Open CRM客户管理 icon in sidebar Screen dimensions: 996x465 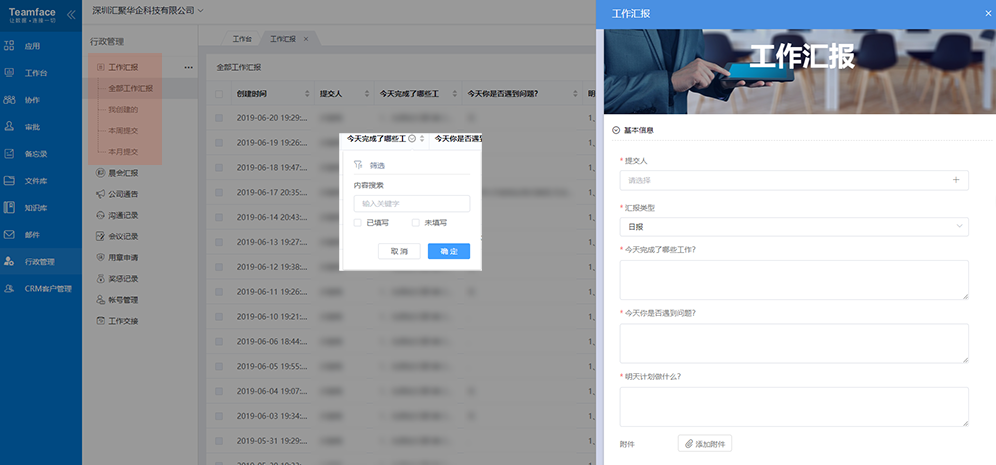9,288
